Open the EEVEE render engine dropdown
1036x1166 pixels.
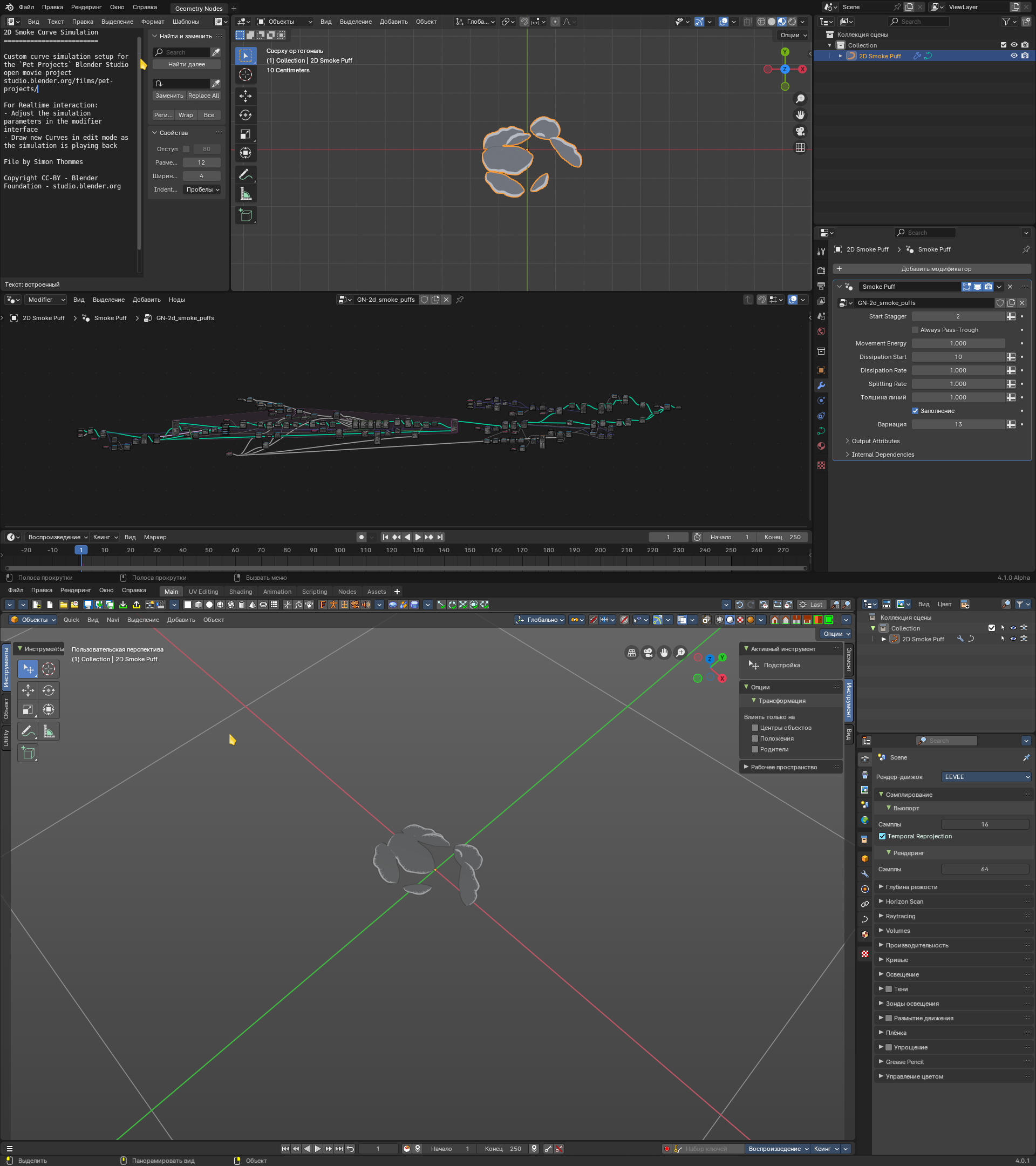986,777
